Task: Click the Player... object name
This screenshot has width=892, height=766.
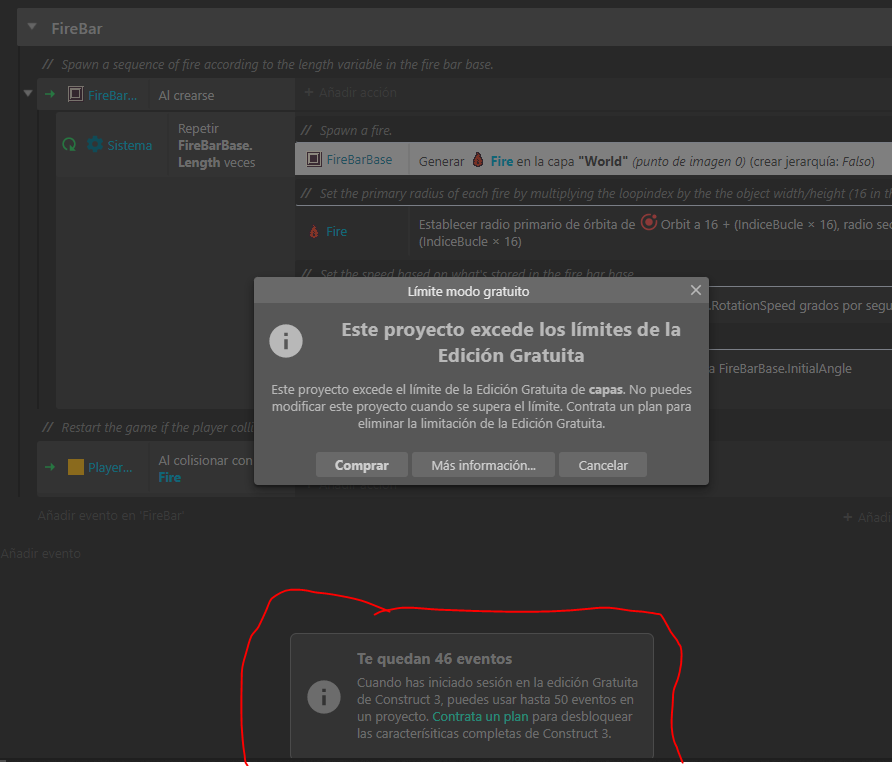Action: click(110, 467)
